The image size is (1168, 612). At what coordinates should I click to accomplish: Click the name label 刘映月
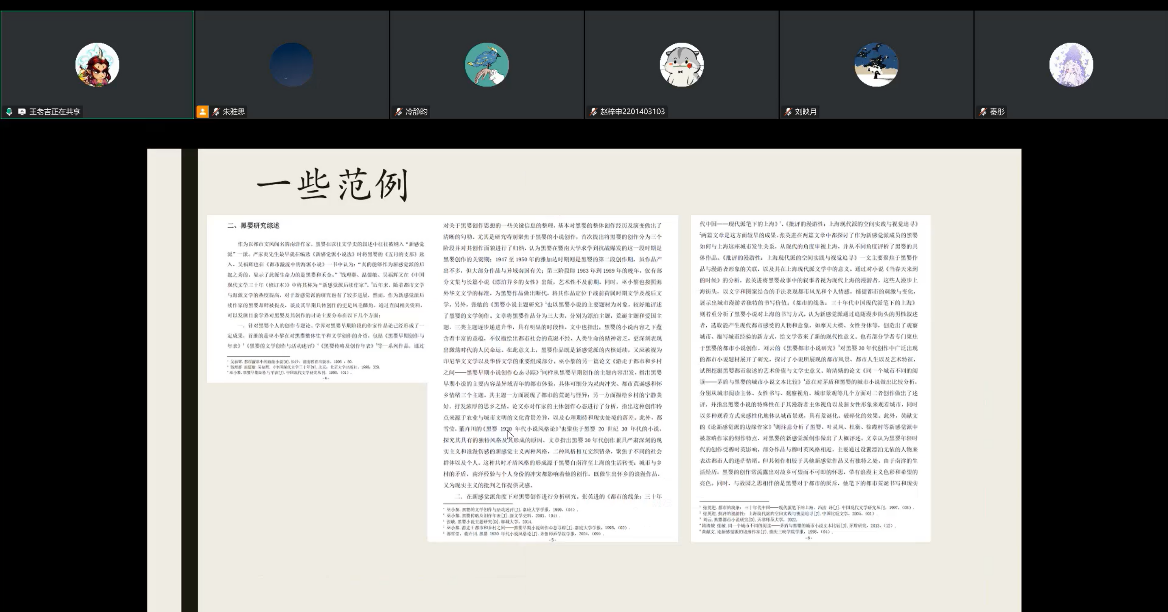pos(806,112)
